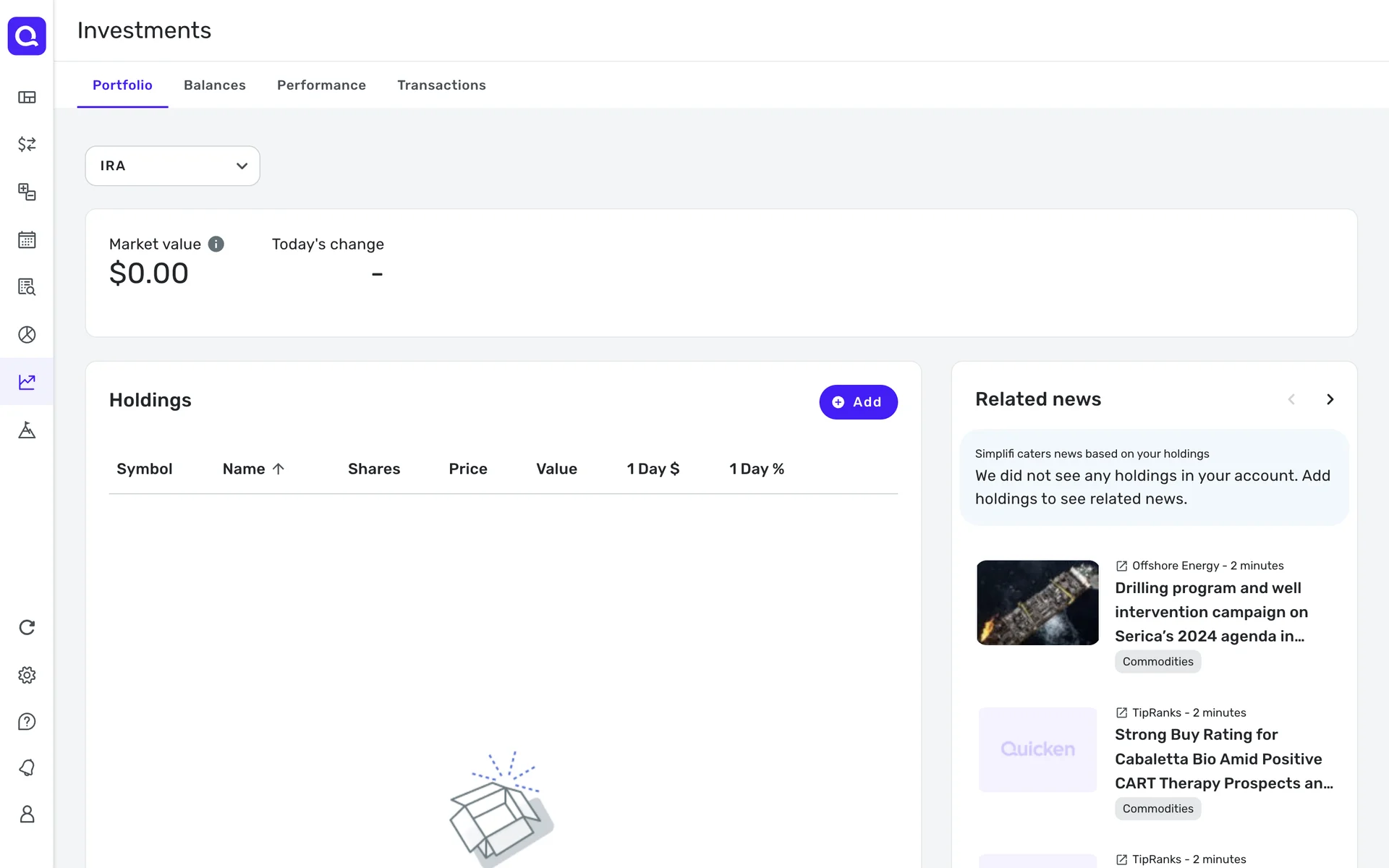Open the Transactions tab
Screen dimensions: 1389x868
441,85
